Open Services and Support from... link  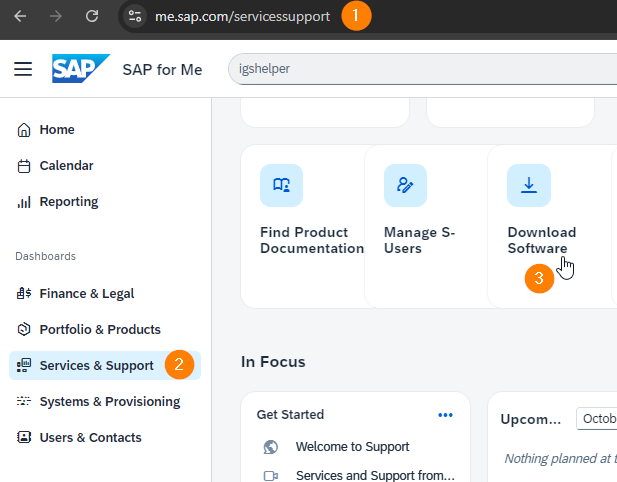[375, 475]
